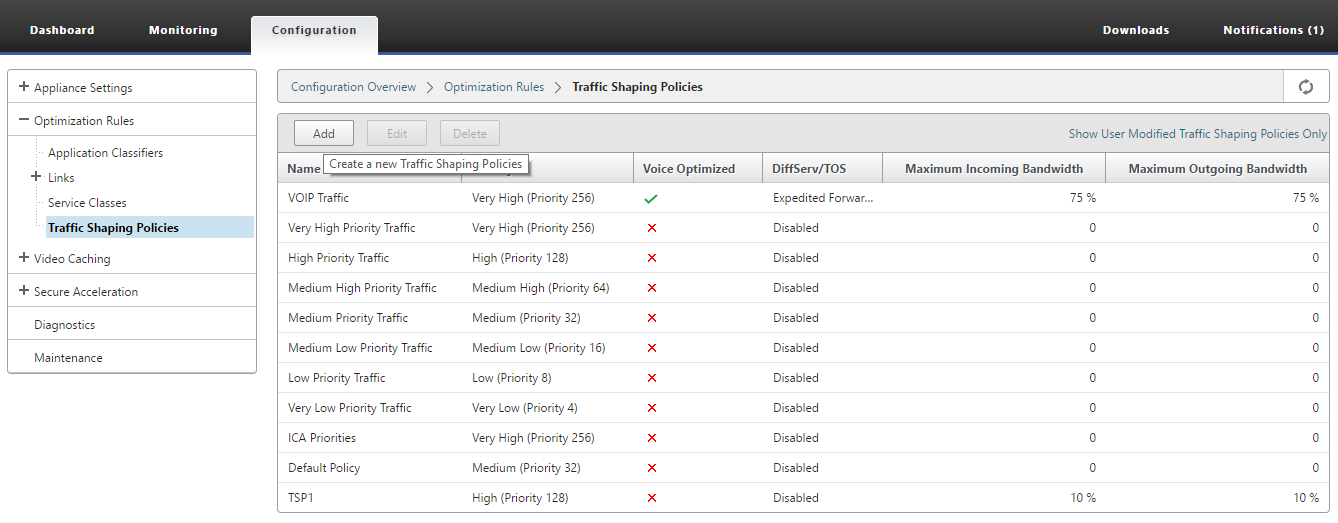Sort by DiffServ/TOS column header
This screenshot has height=523, width=1338.
click(x=809, y=169)
